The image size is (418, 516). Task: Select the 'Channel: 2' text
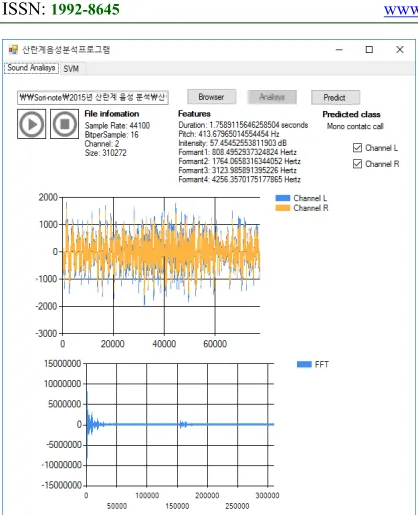pos(102,144)
